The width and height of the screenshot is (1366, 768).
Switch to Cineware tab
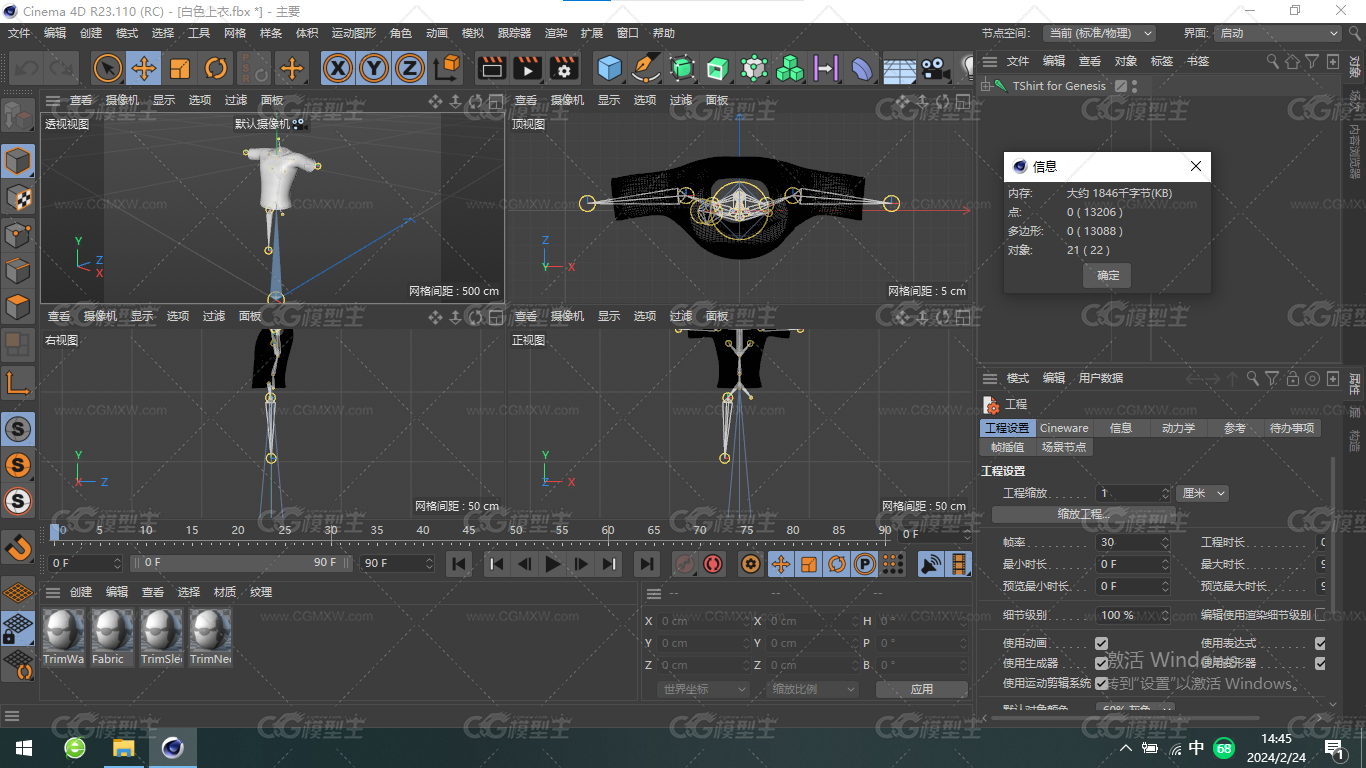(1064, 428)
